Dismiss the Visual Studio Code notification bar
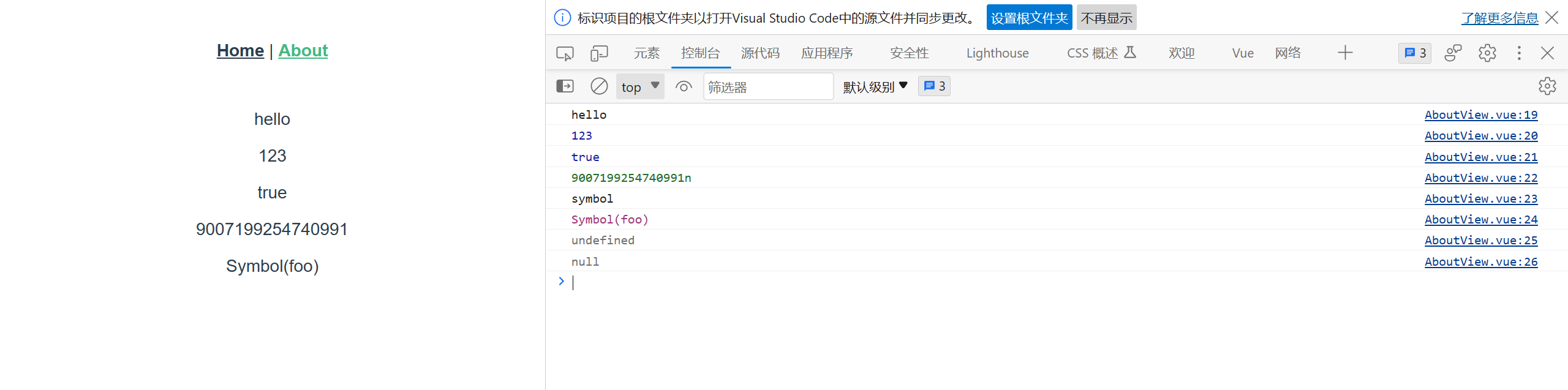Image resolution: width=1568 pixels, height=390 pixels. pyautogui.click(x=1551, y=18)
